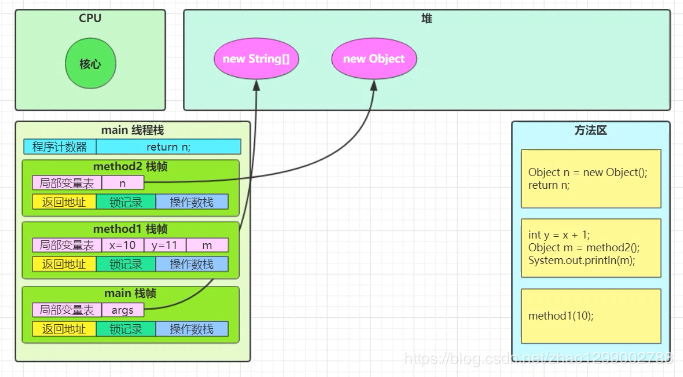Image resolution: width=683 pixels, height=377 pixels.
Task: Click the 'return n;' program counter cell
Action: click(x=169, y=147)
